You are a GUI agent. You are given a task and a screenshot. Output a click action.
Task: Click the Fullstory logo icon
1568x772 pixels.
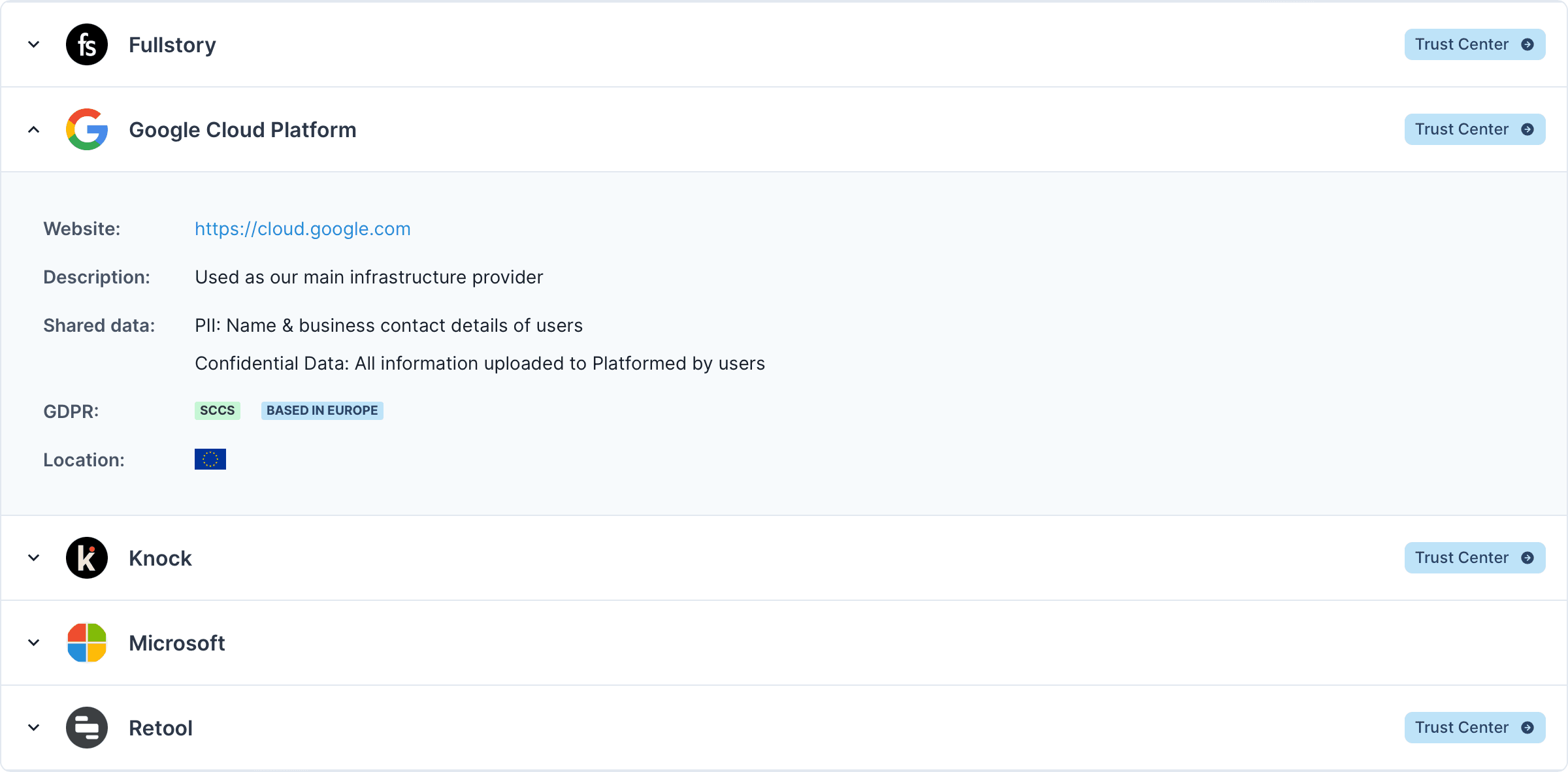pyautogui.click(x=87, y=44)
